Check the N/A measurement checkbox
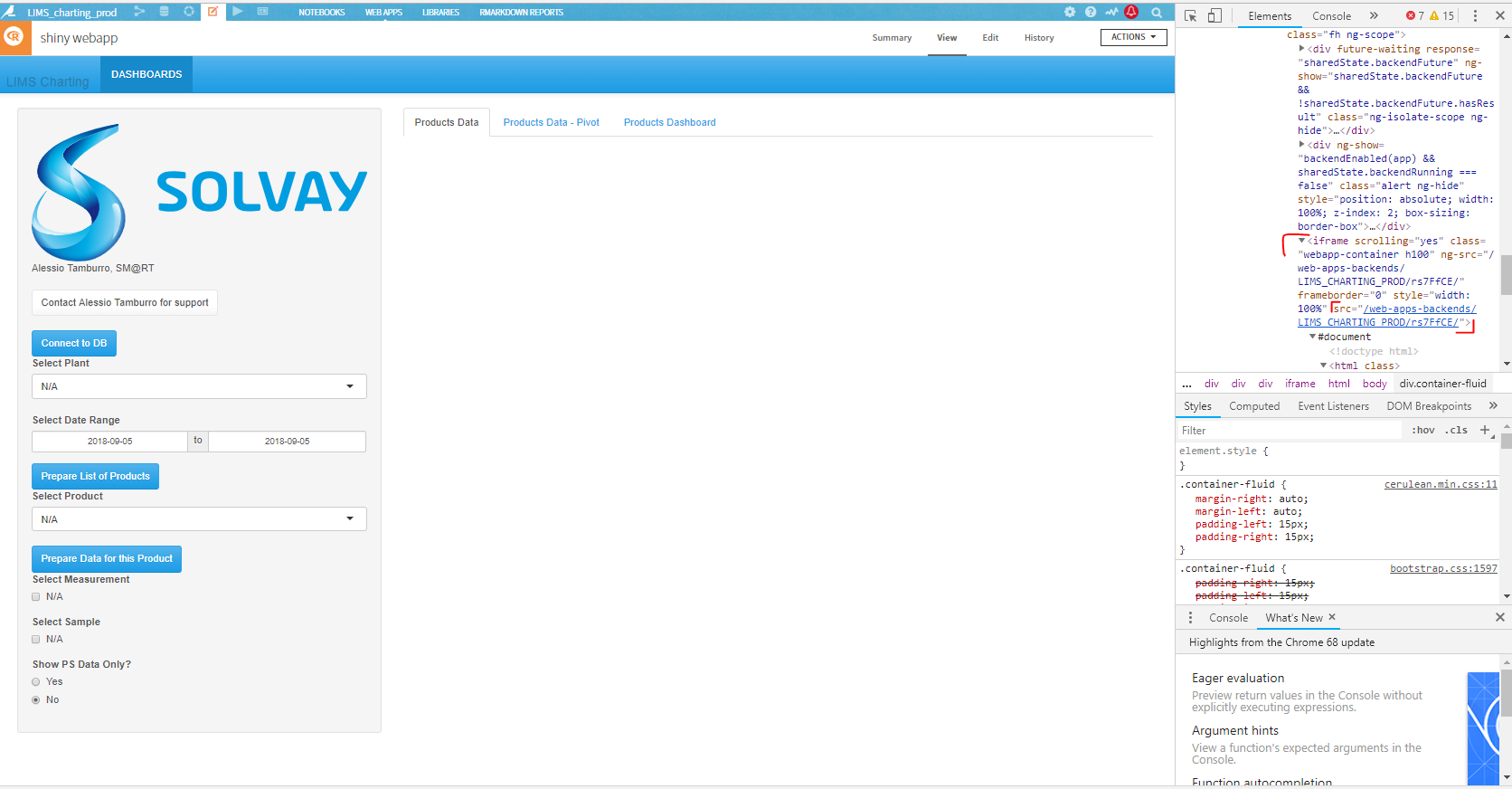The height and width of the screenshot is (789, 1512). pyautogui.click(x=36, y=597)
